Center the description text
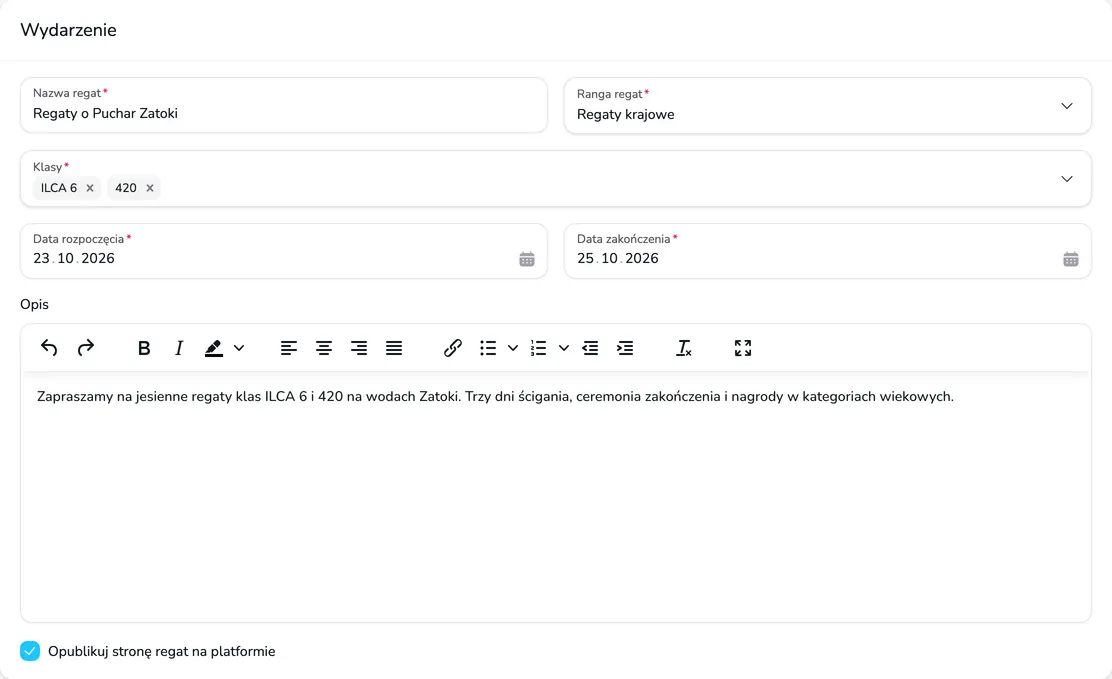The height and width of the screenshot is (679, 1112). point(324,348)
